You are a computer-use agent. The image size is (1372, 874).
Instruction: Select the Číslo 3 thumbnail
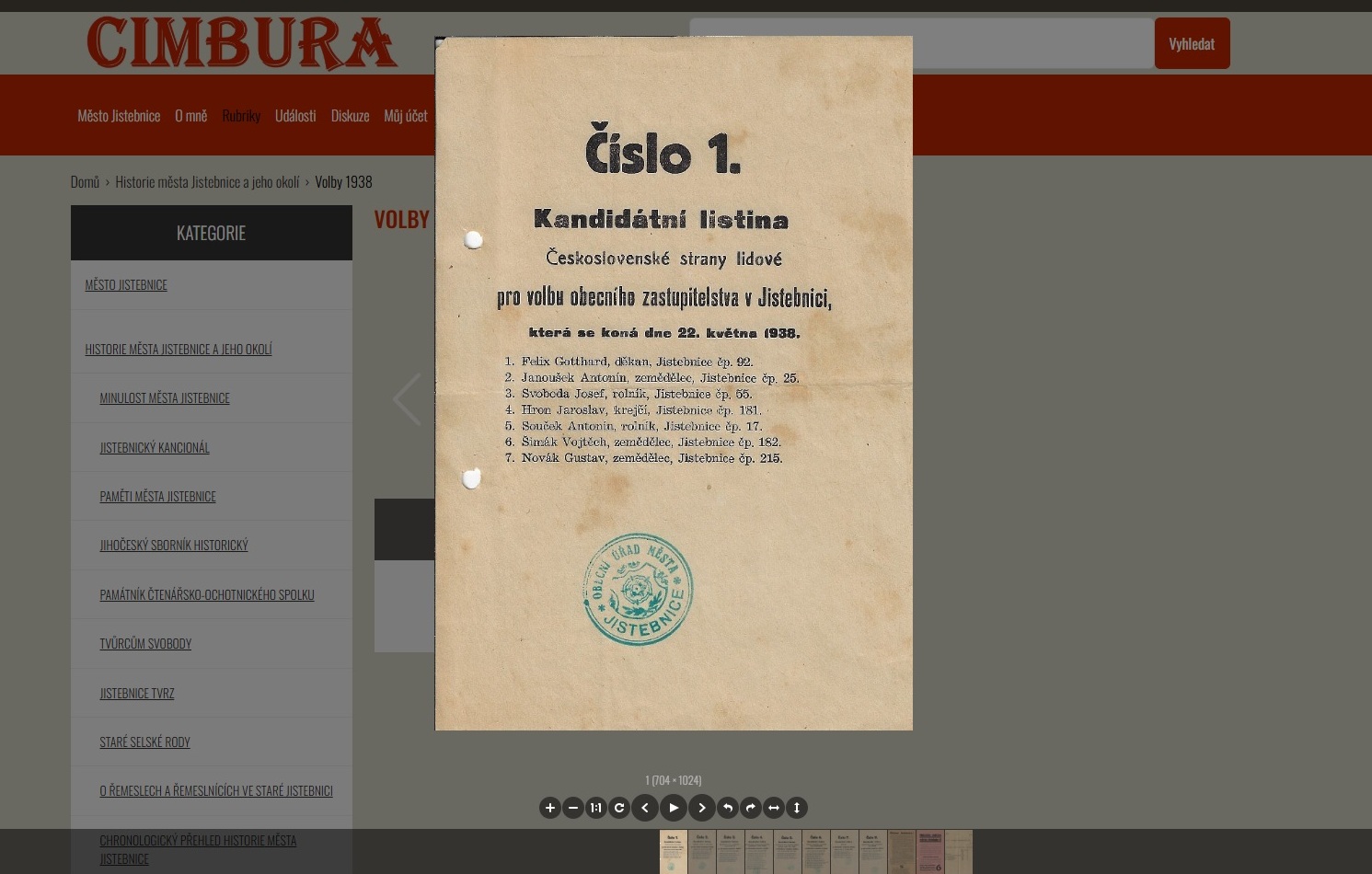coord(731,852)
